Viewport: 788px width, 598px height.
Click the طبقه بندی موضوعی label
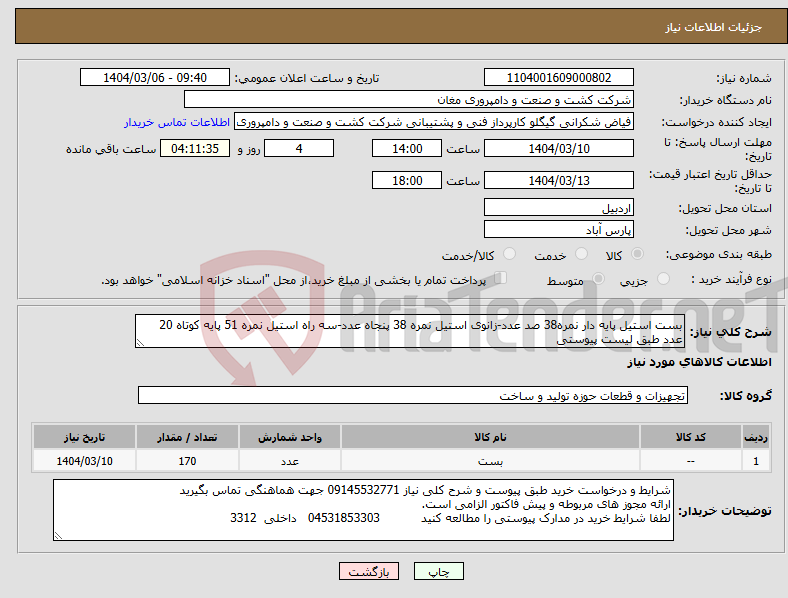pyautogui.click(x=719, y=254)
